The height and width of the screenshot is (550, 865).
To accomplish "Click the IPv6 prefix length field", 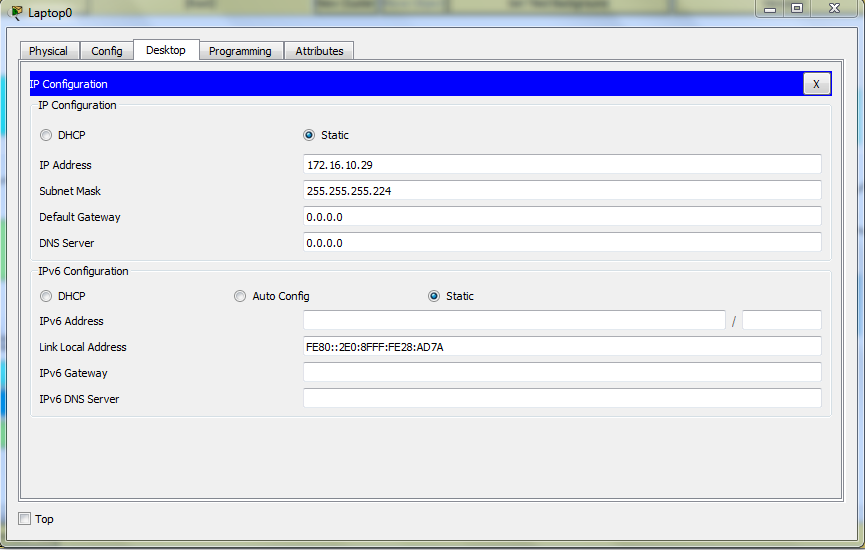I will click(782, 320).
